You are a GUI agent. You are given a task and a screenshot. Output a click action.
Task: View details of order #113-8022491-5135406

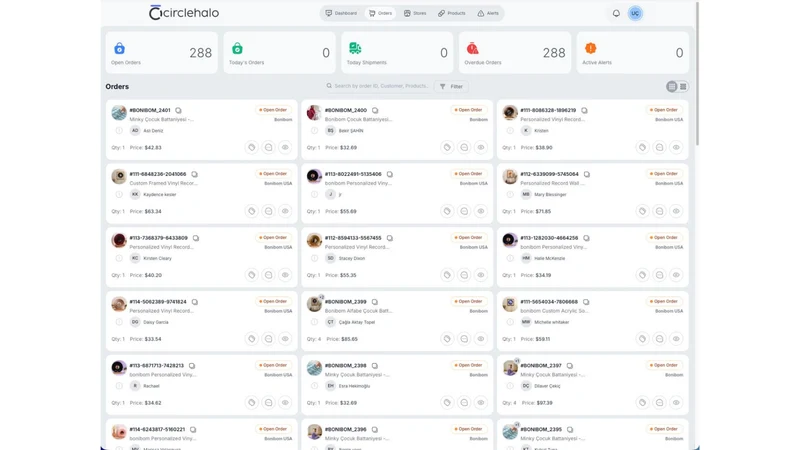pos(481,211)
